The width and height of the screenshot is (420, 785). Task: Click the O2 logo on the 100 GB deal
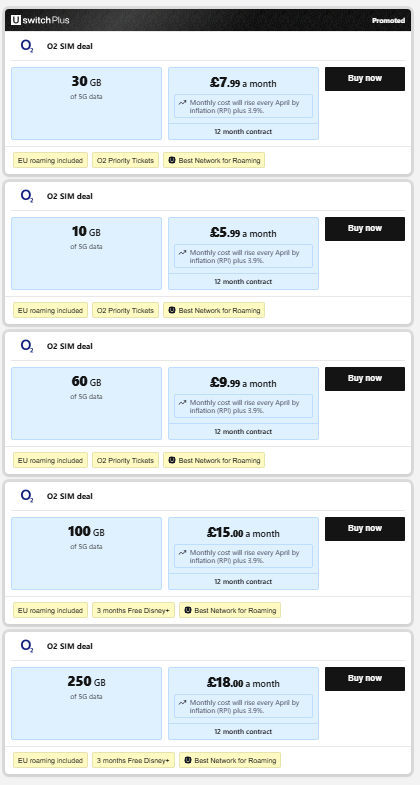click(27, 496)
